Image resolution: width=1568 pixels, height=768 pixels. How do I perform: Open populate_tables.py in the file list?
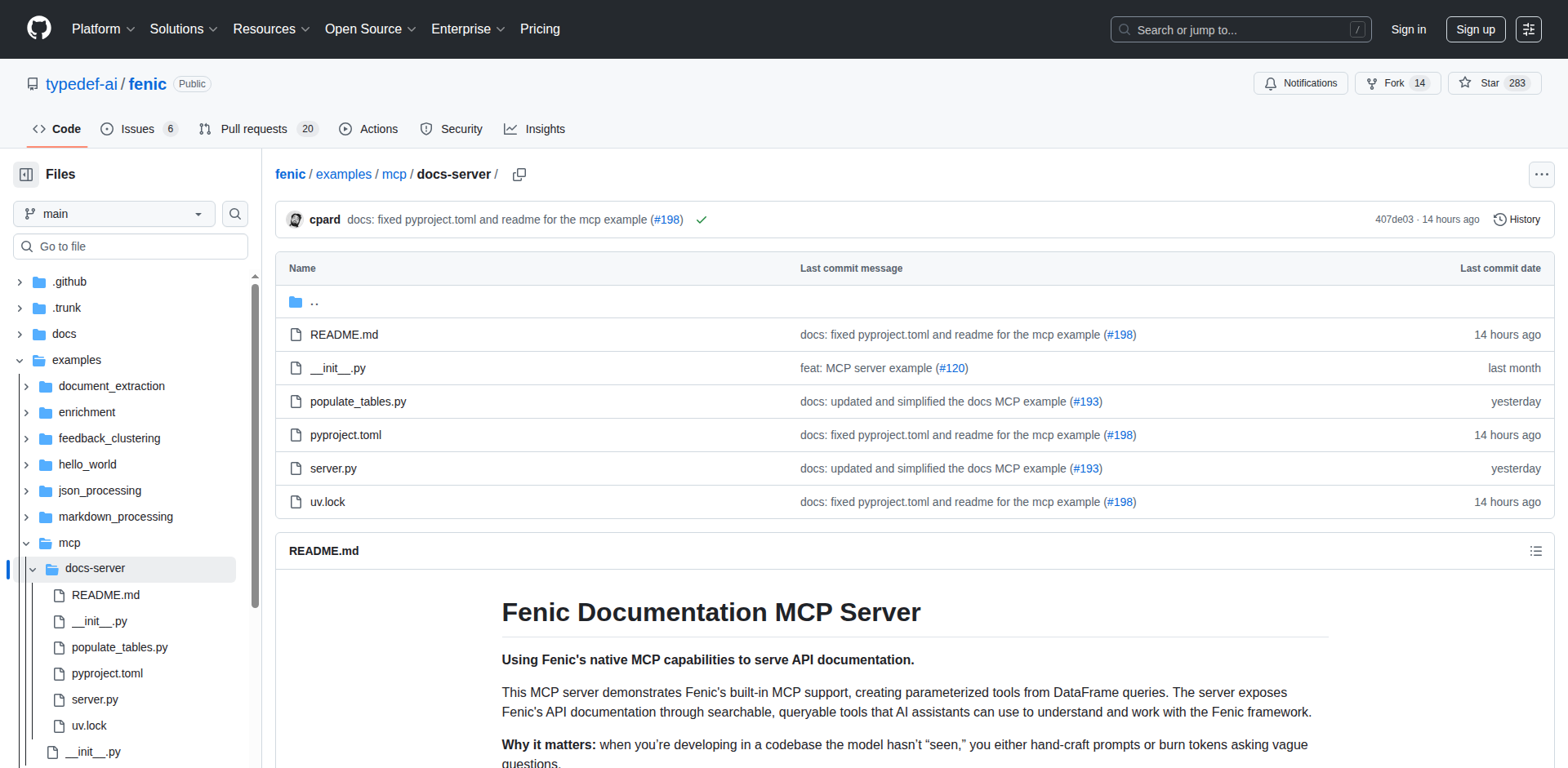(359, 402)
